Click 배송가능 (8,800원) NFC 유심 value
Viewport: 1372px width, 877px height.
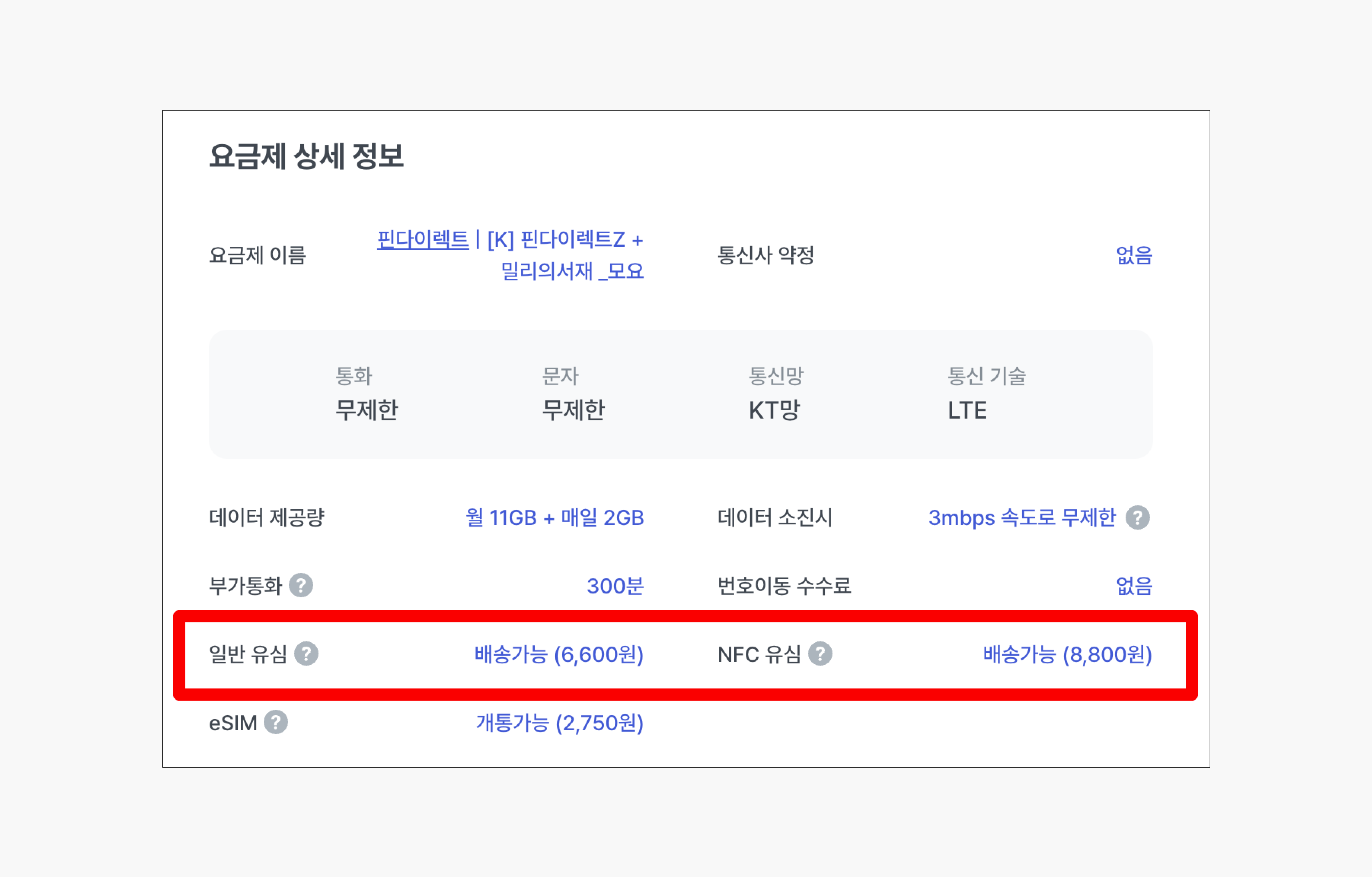coord(1067,654)
